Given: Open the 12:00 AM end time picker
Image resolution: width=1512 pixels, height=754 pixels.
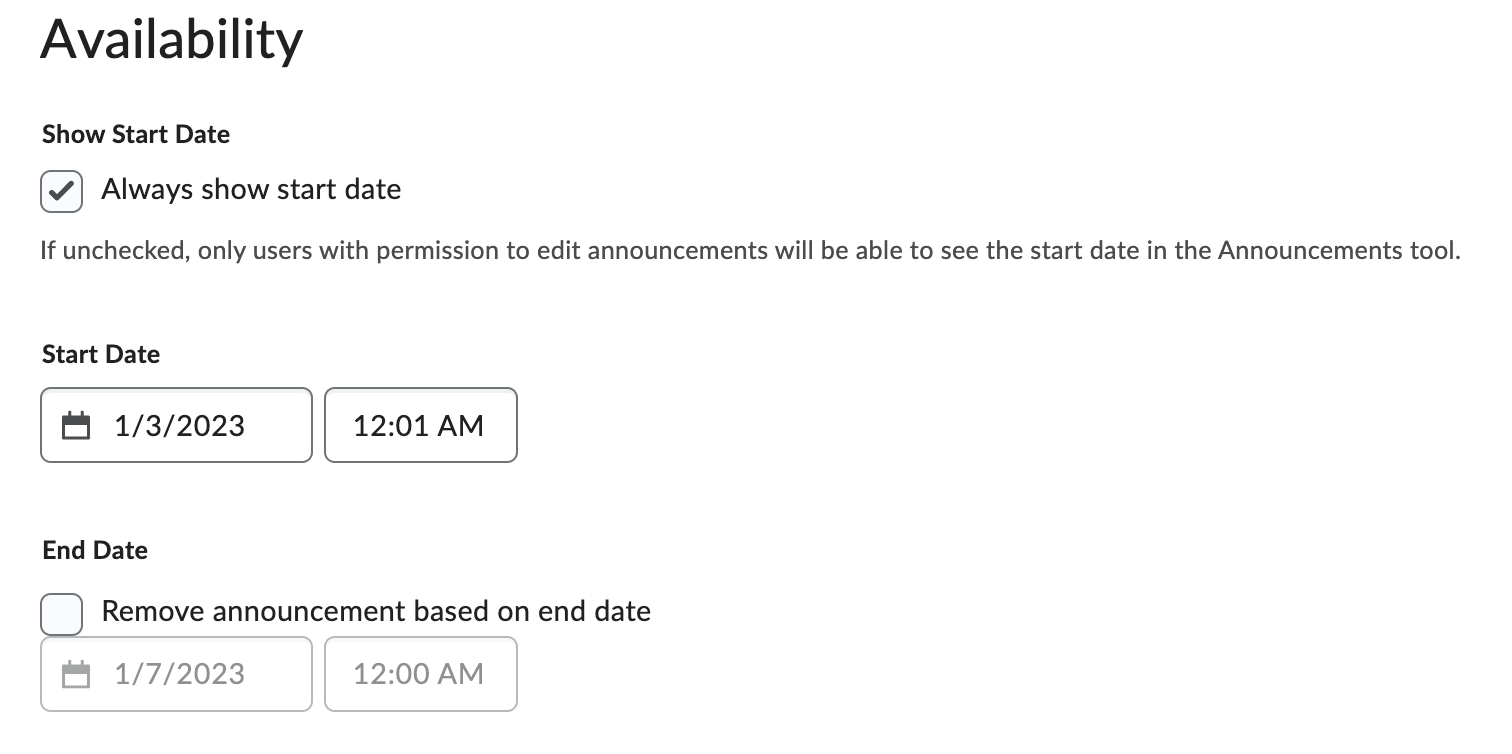Looking at the screenshot, I should (x=420, y=673).
